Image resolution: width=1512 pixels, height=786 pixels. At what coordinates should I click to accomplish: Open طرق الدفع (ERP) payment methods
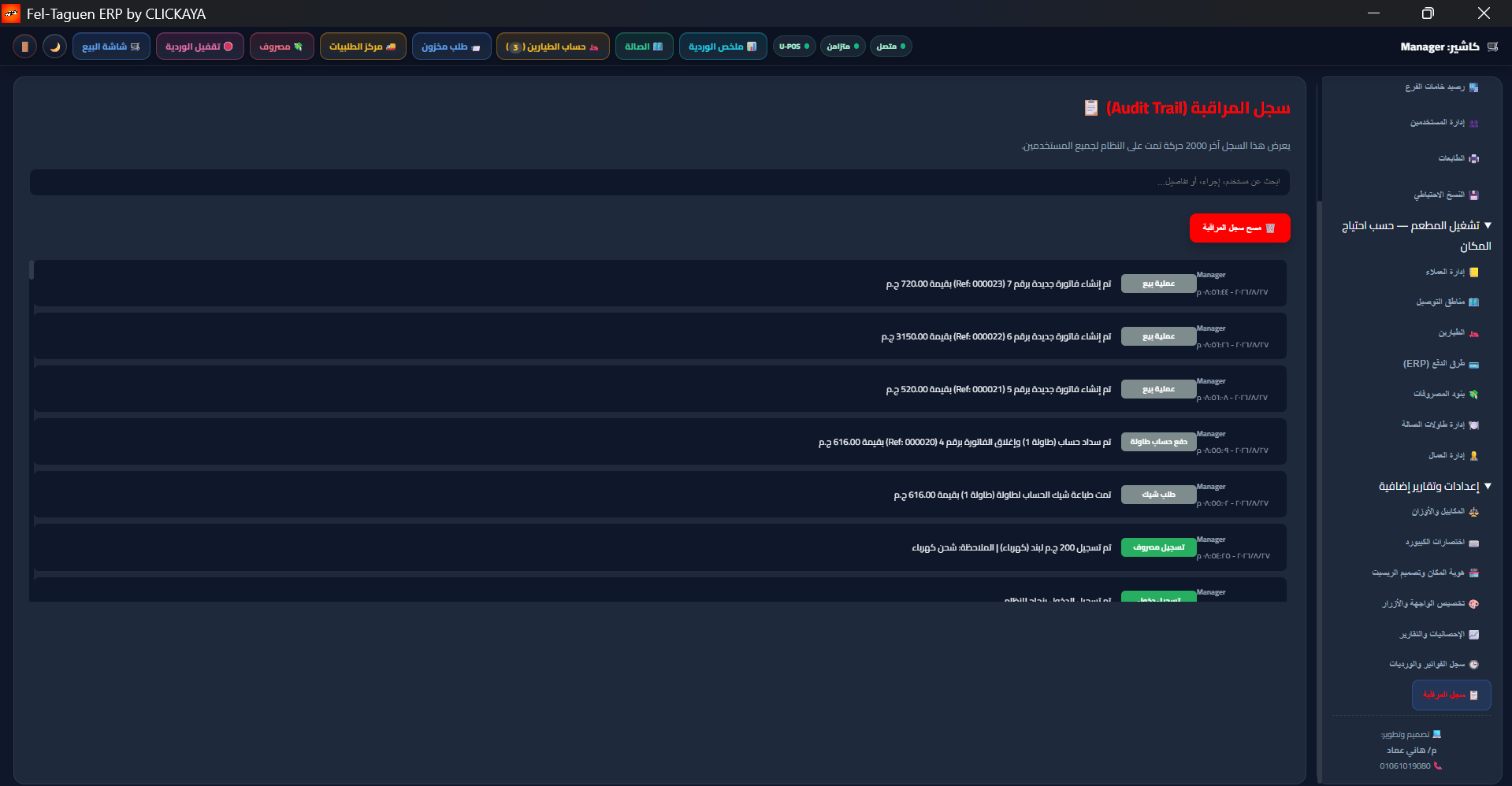(1440, 364)
